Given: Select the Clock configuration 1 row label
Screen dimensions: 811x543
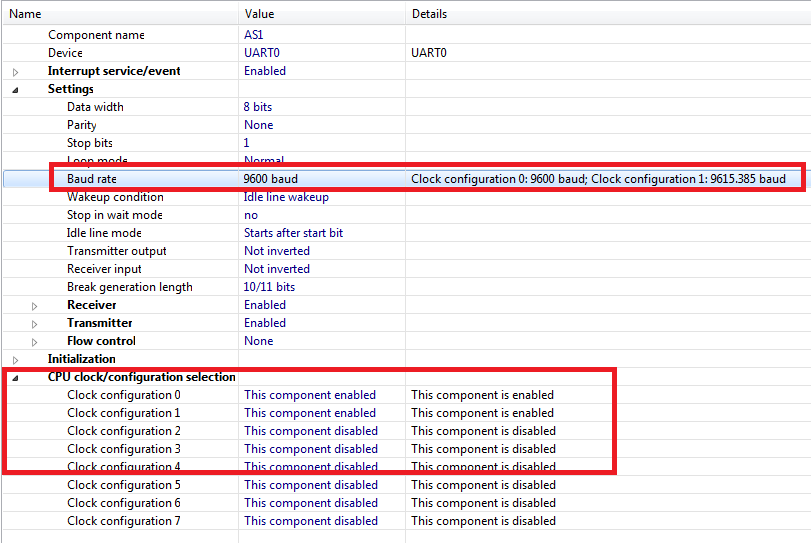Looking at the screenshot, I should coord(124,413).
